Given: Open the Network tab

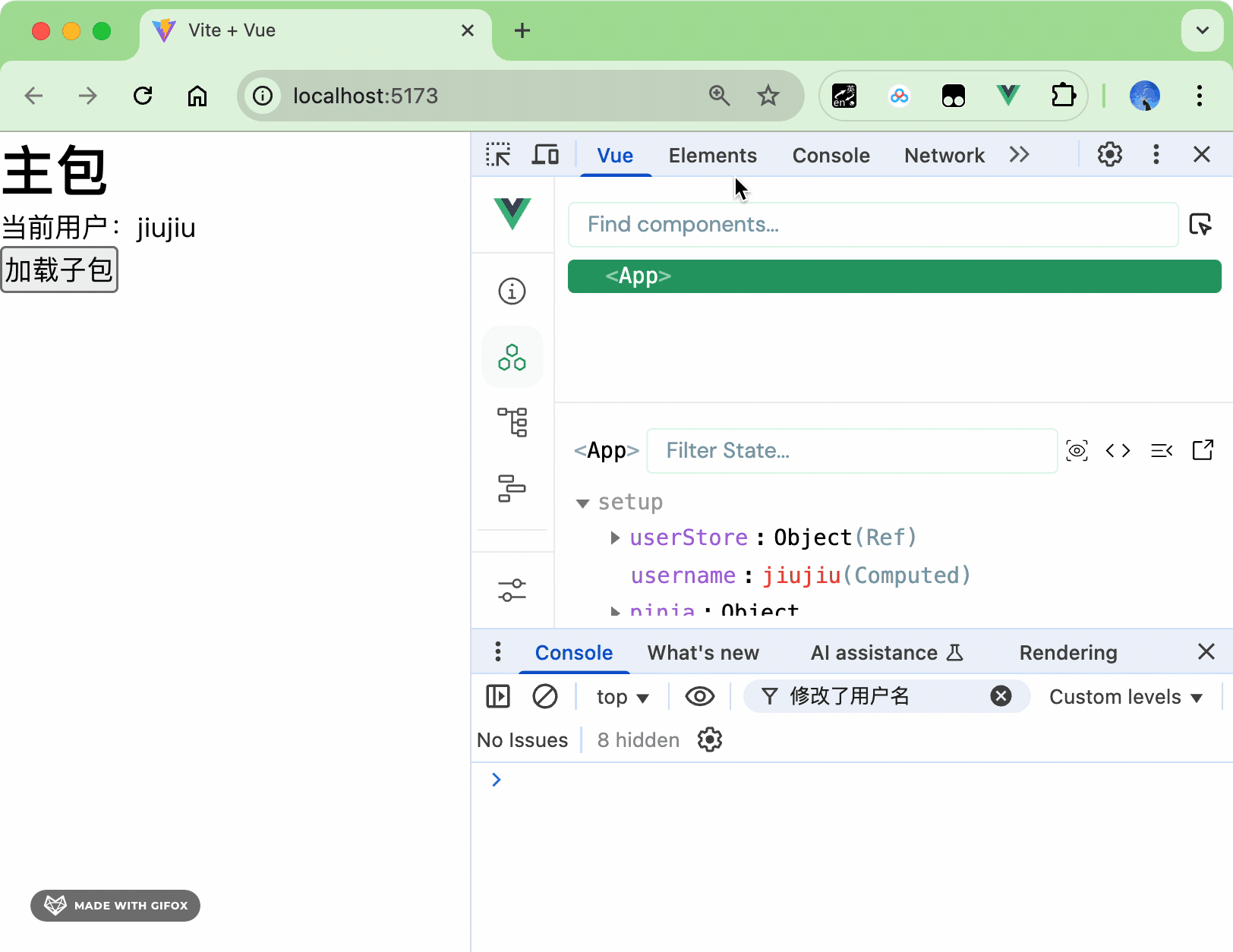Looking at the screenshot, I should click(944, 156).
